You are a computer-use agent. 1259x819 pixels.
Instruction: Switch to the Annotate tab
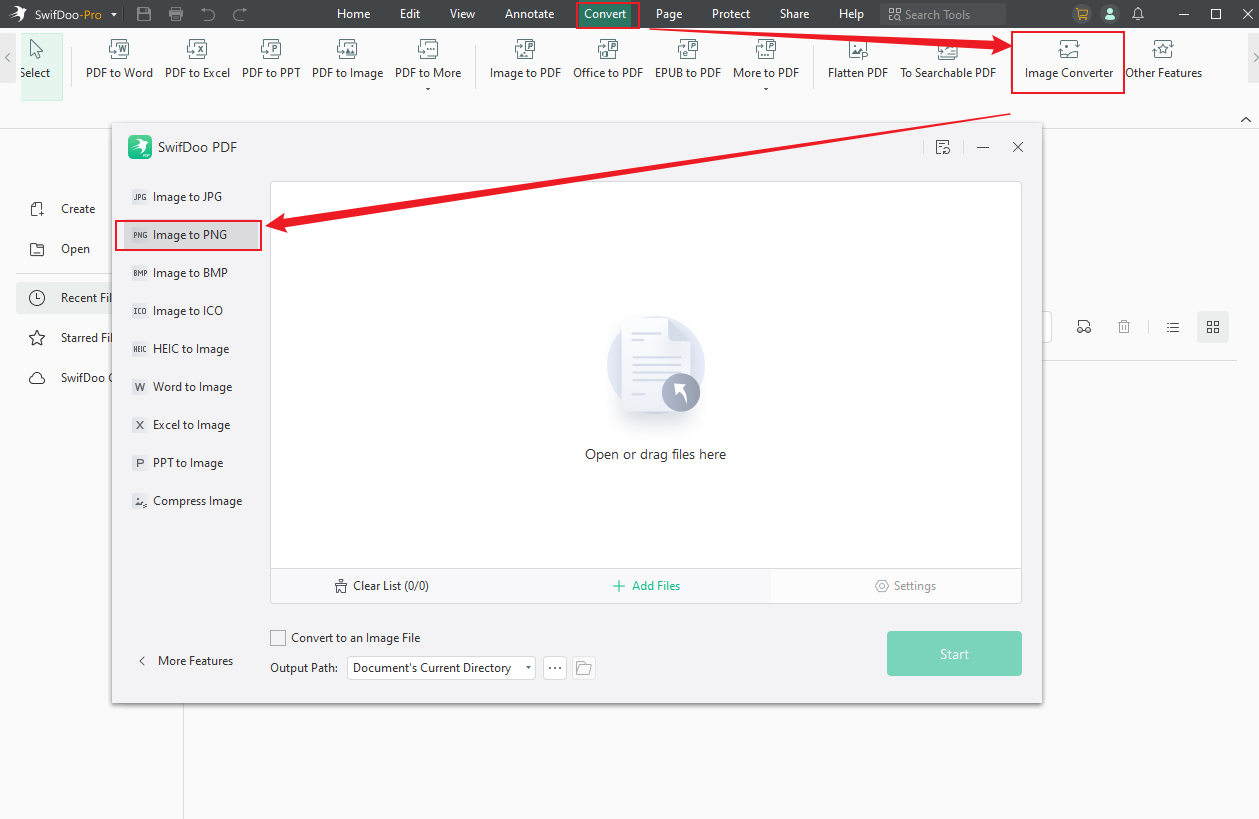pyautogui.click(x=529, y=14)
